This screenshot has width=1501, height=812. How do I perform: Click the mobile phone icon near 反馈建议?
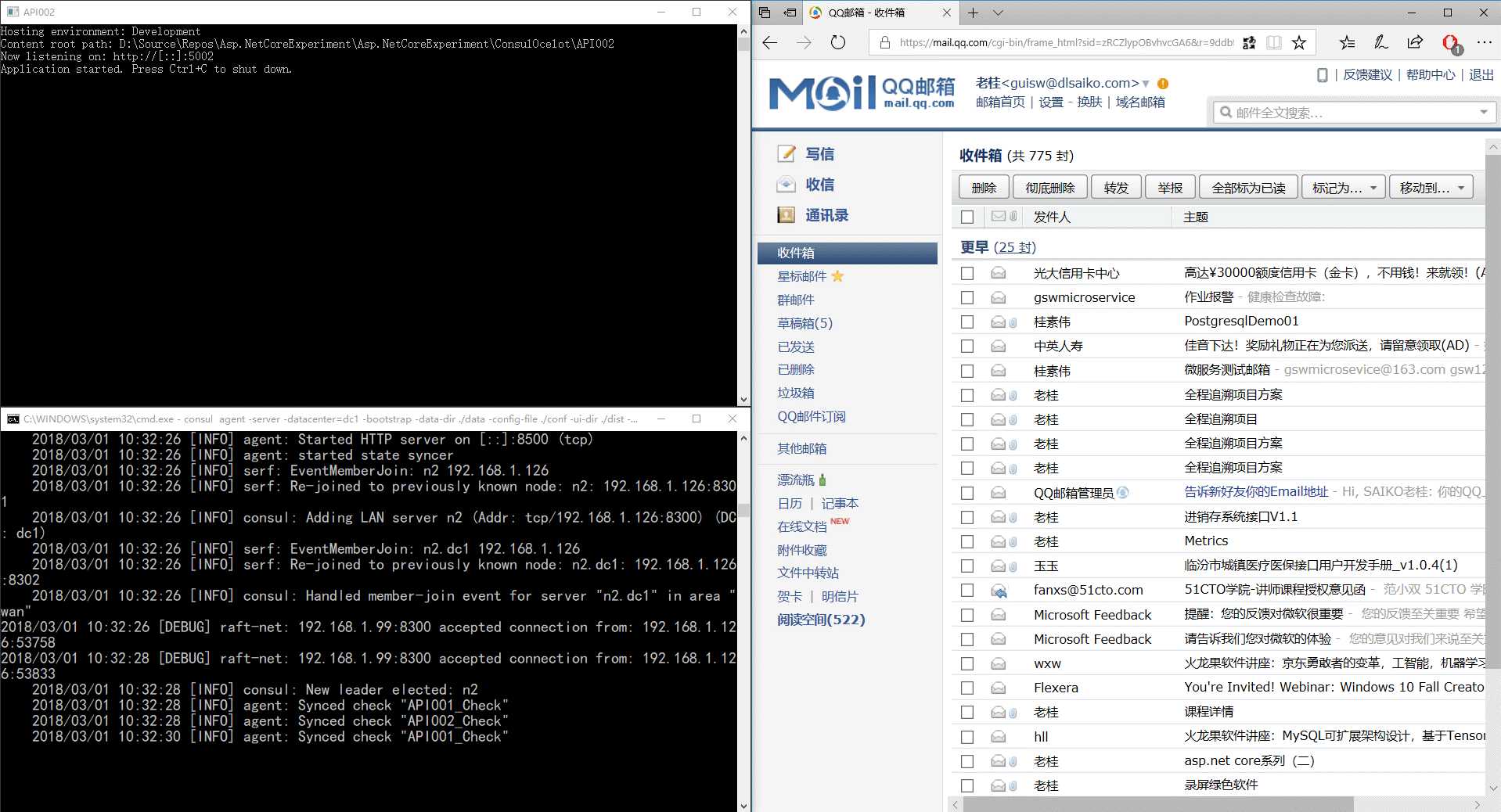(1323, 75)
